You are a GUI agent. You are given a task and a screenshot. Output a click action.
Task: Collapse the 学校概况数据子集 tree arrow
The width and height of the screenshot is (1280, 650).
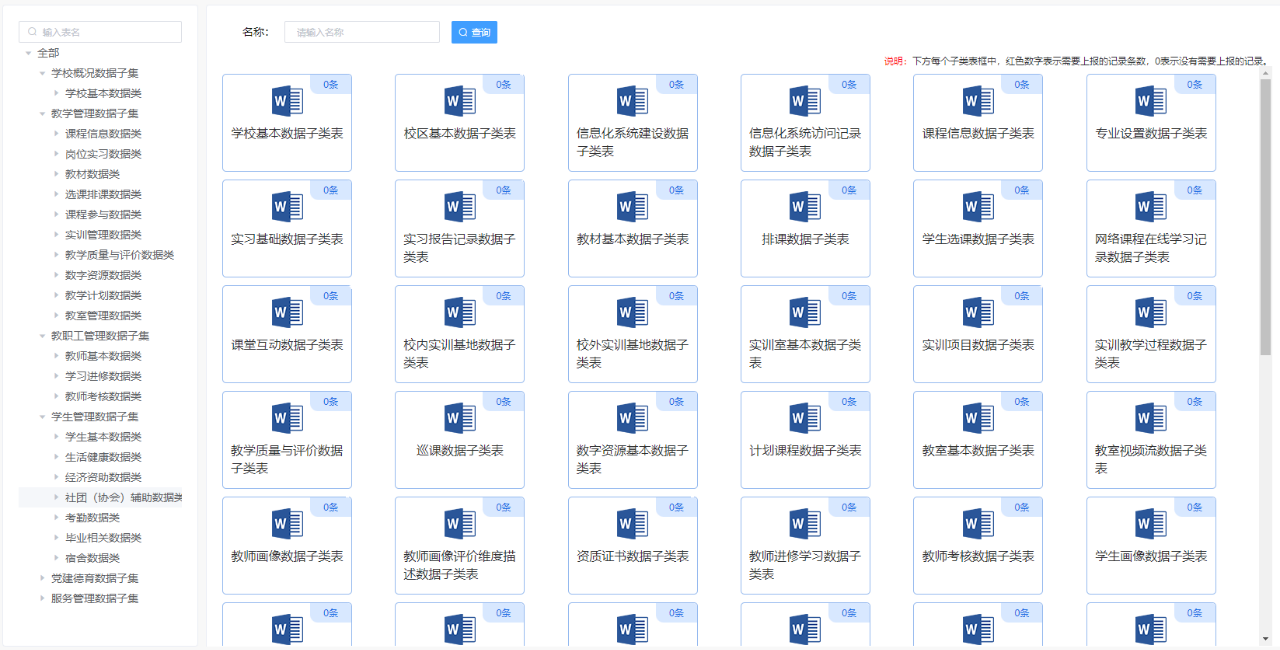[x=42, y=73]
